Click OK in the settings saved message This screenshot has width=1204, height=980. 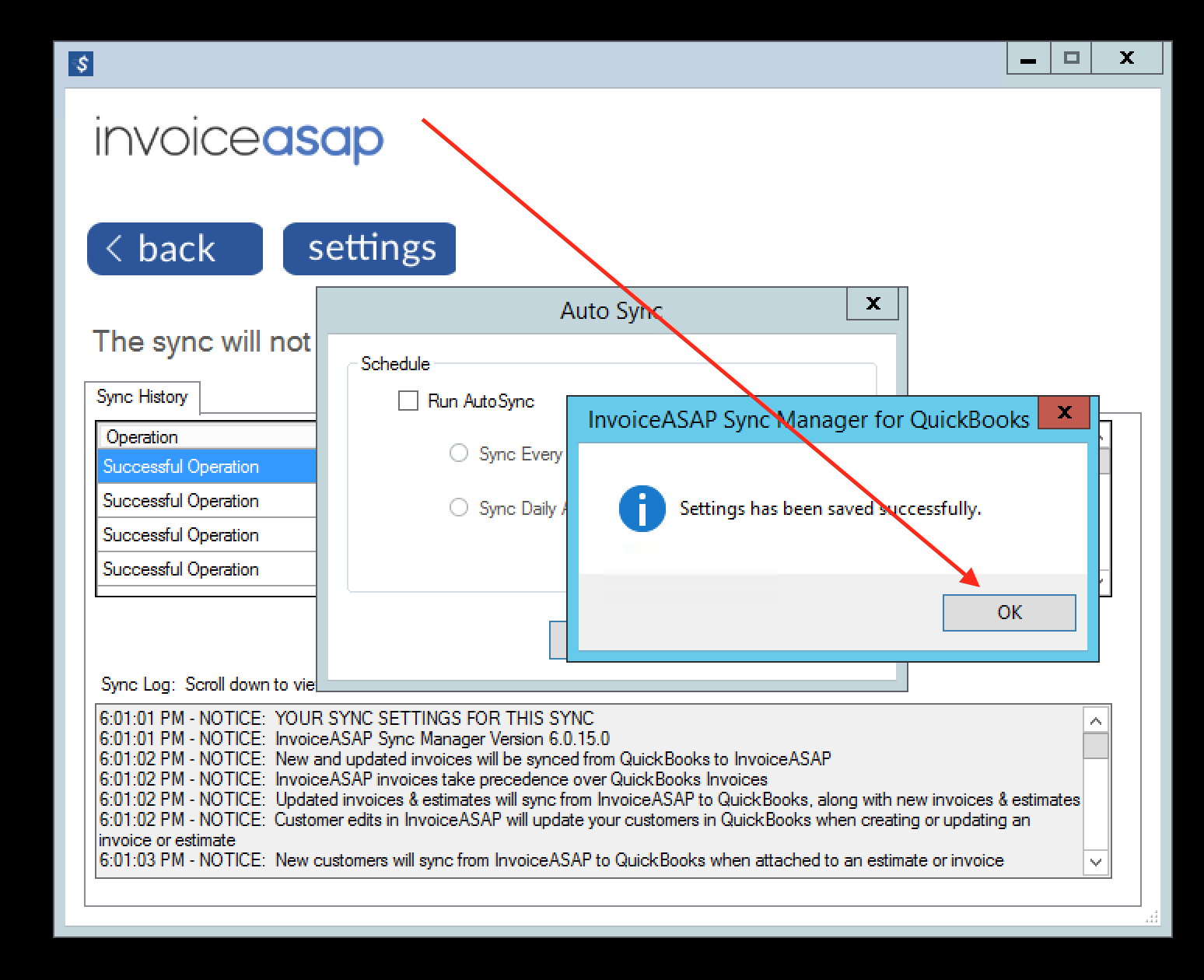pyautogui.click(x=1009, y=613)
